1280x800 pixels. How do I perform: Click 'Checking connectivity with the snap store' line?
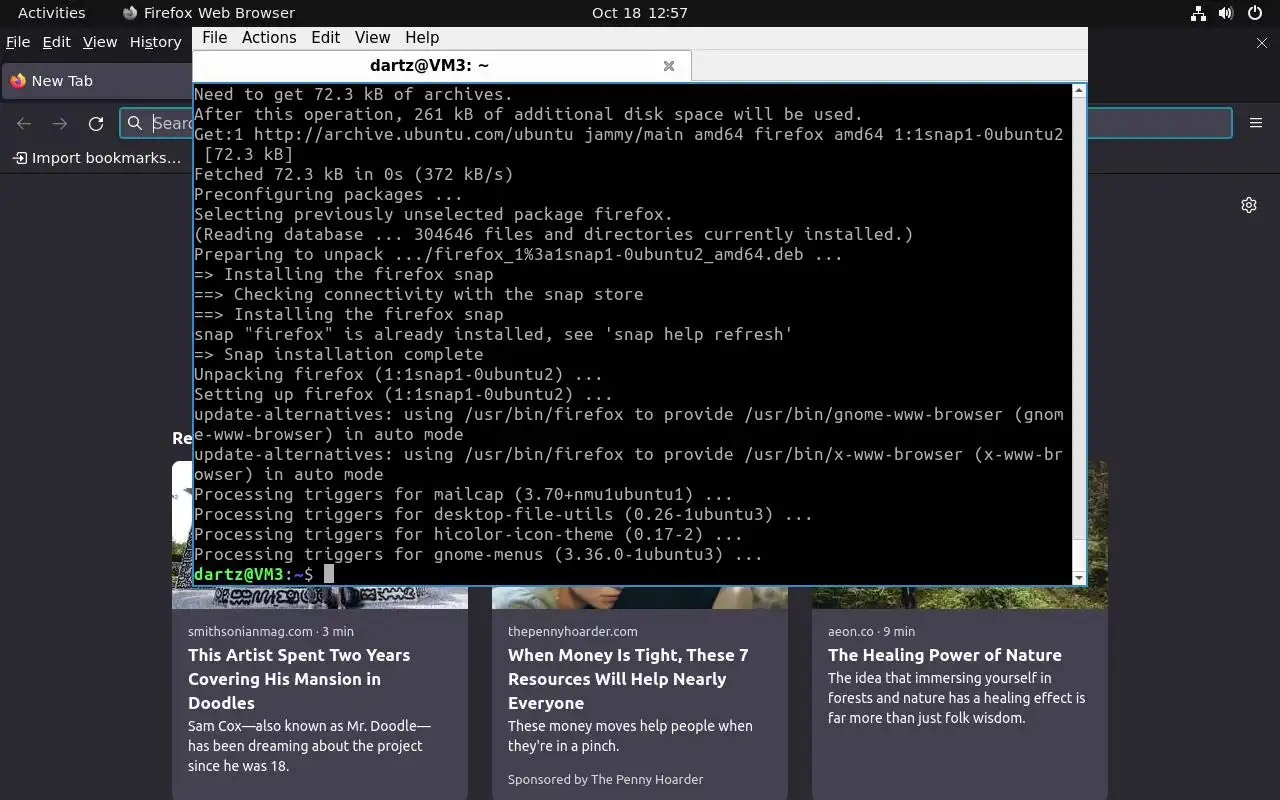[418, 294]
